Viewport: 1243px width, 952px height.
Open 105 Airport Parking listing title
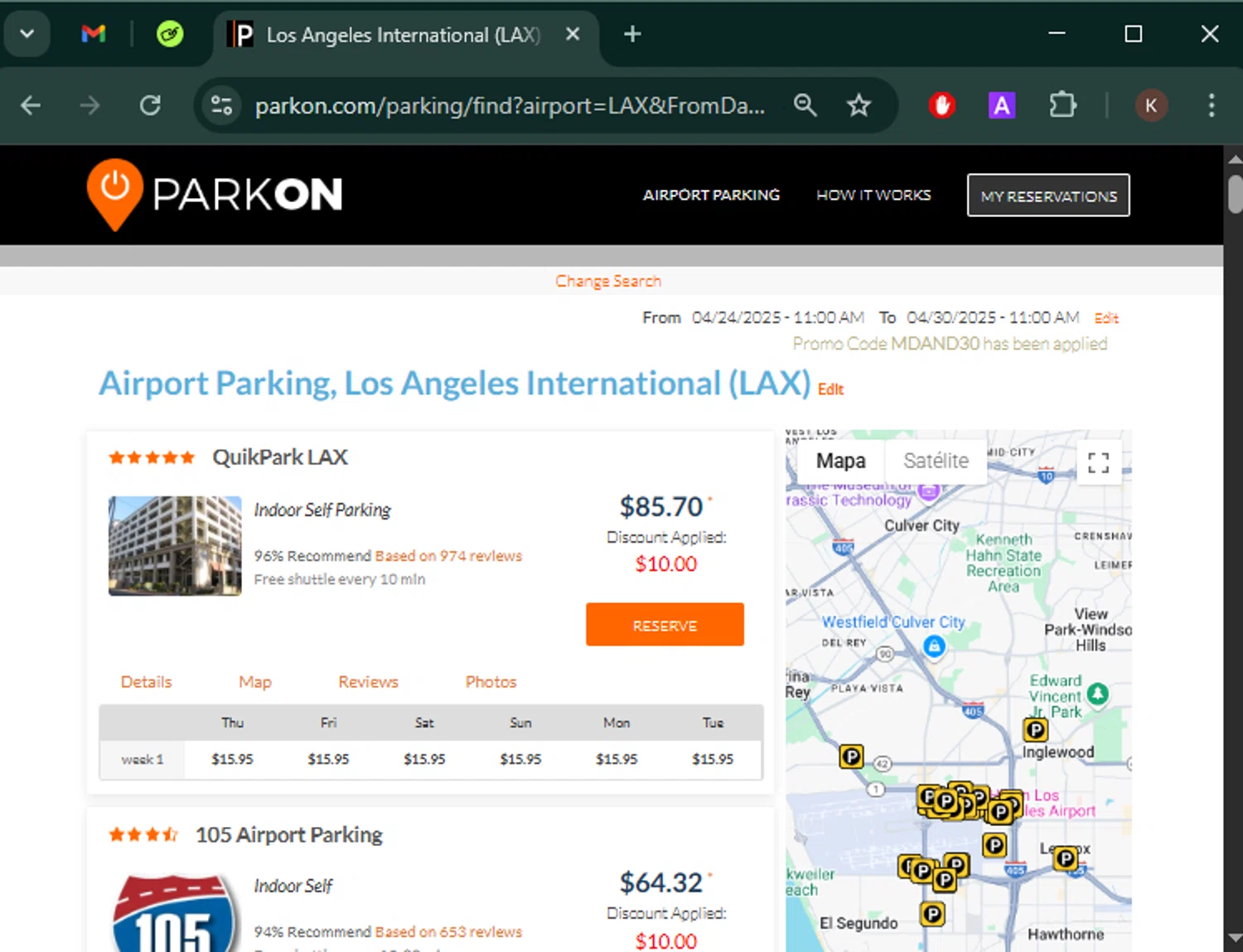coord(289,834)
